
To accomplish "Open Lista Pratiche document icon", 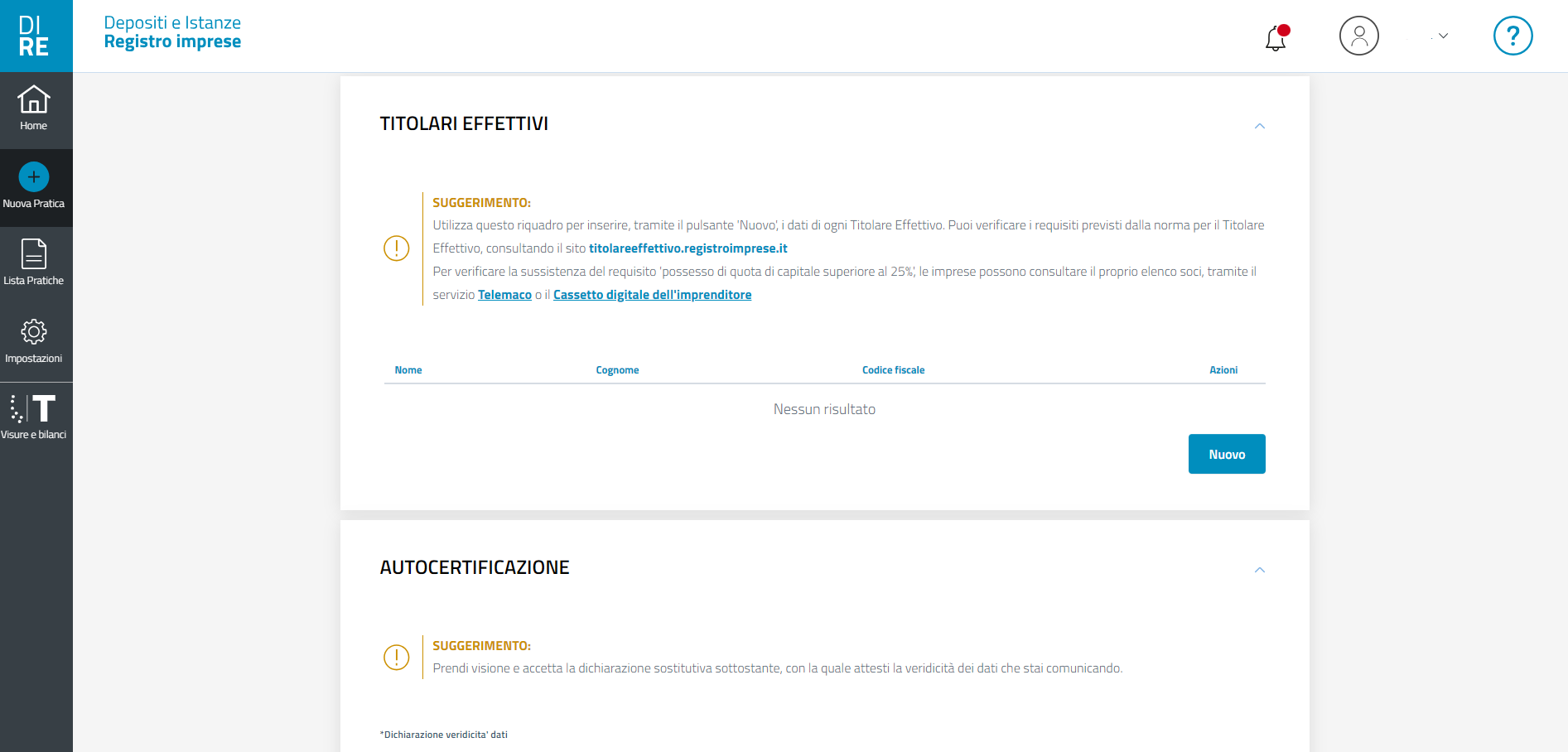I will coord(34,254).
